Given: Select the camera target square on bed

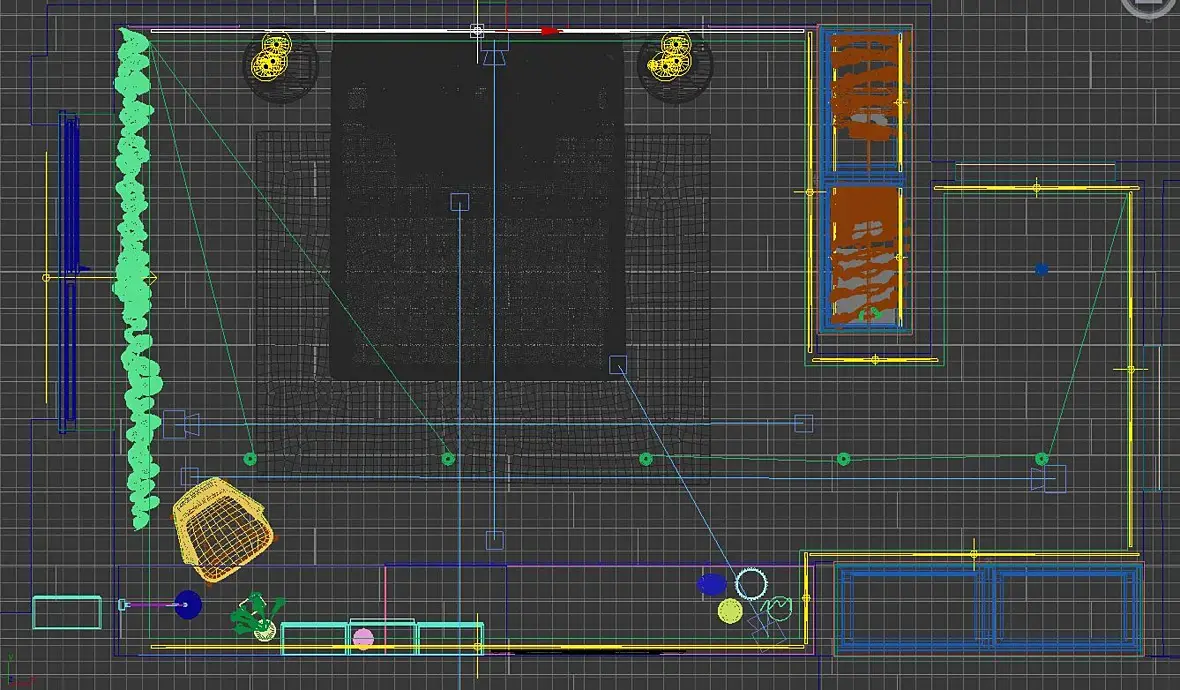Looking at the screenshot, I should point(460,202).
